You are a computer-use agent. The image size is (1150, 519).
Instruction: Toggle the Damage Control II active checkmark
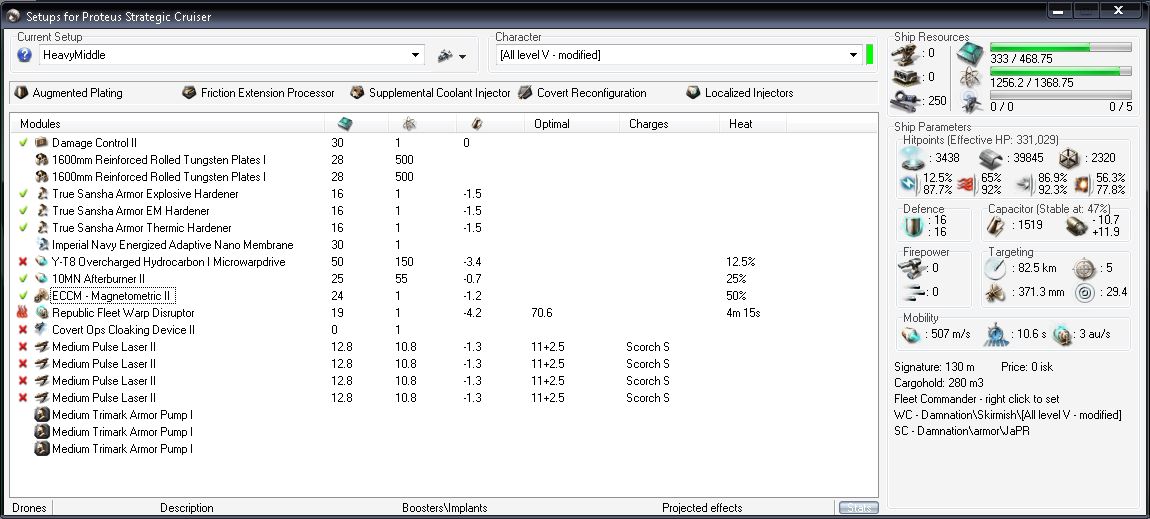coord(23,143)
